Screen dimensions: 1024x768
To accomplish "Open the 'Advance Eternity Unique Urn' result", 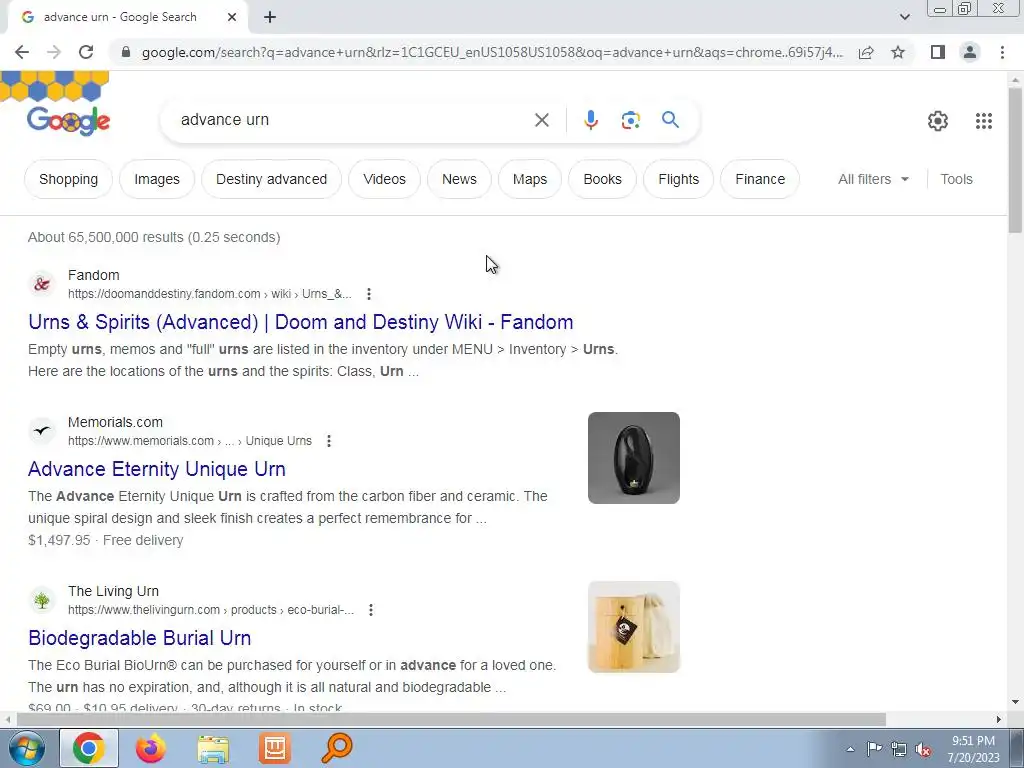I will click(x=157, y=469).
